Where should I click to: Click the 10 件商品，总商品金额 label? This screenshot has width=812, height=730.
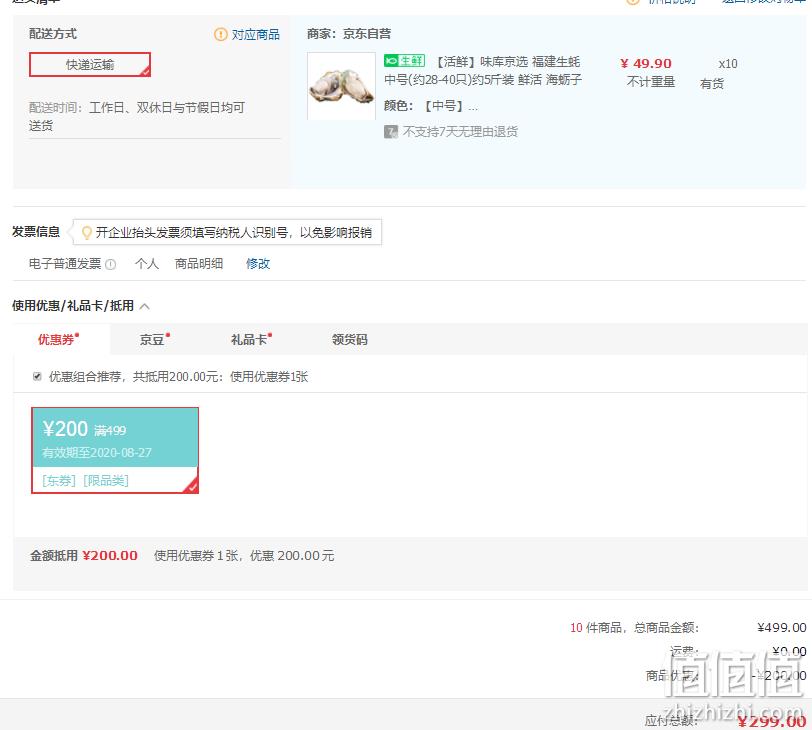click(x=634, y=627)
